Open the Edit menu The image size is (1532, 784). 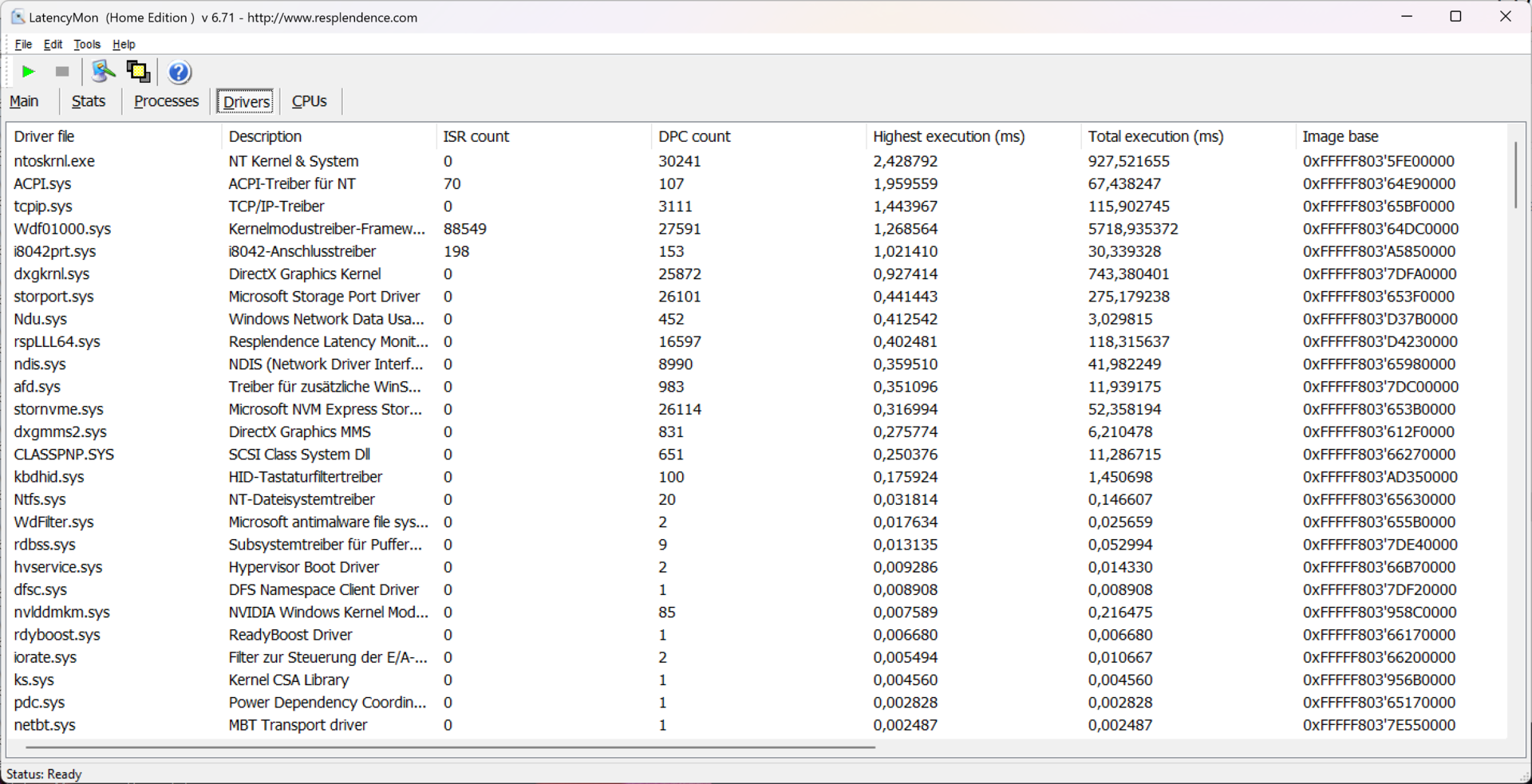point(53,45)
